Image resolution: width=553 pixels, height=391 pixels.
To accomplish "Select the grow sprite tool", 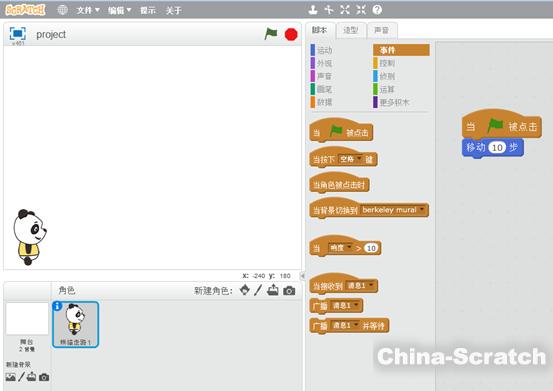I will (x=345, y=10).
